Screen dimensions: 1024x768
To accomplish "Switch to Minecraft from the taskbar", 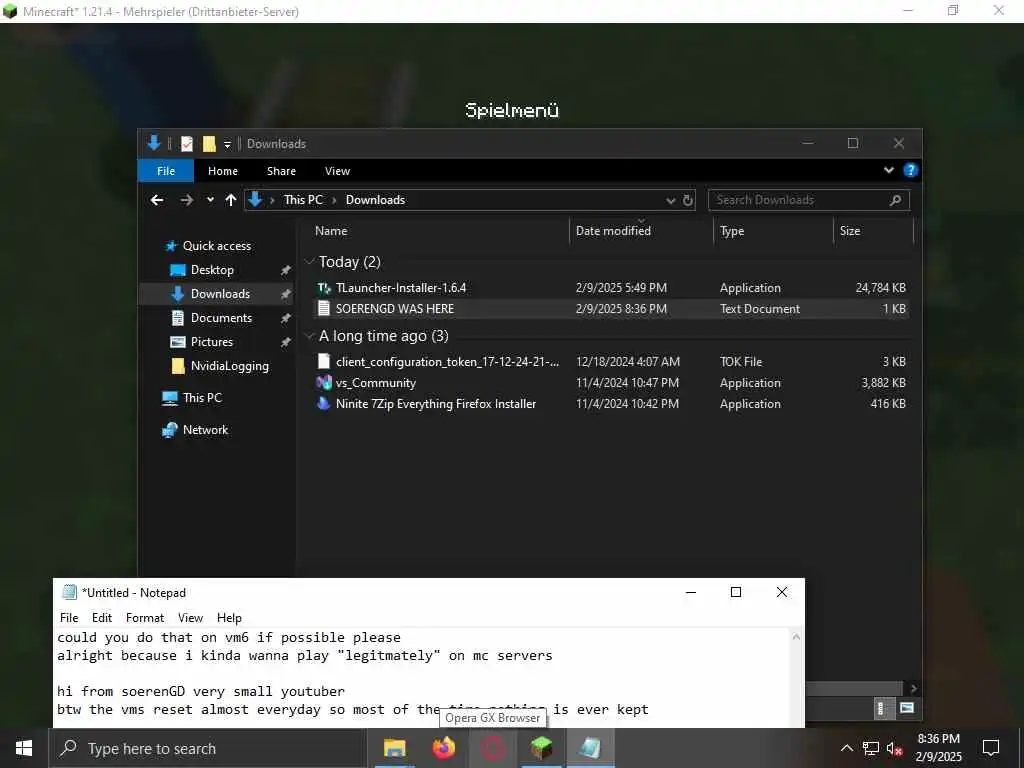I will pos(541,748).
